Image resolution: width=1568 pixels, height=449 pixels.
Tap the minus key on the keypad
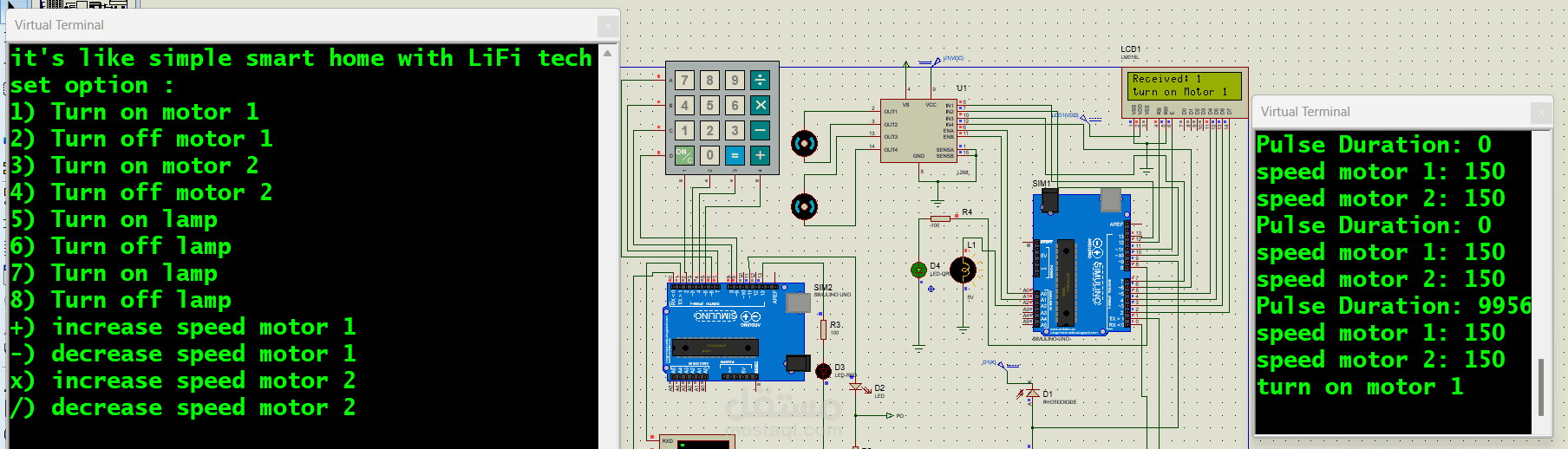(760, 131)
